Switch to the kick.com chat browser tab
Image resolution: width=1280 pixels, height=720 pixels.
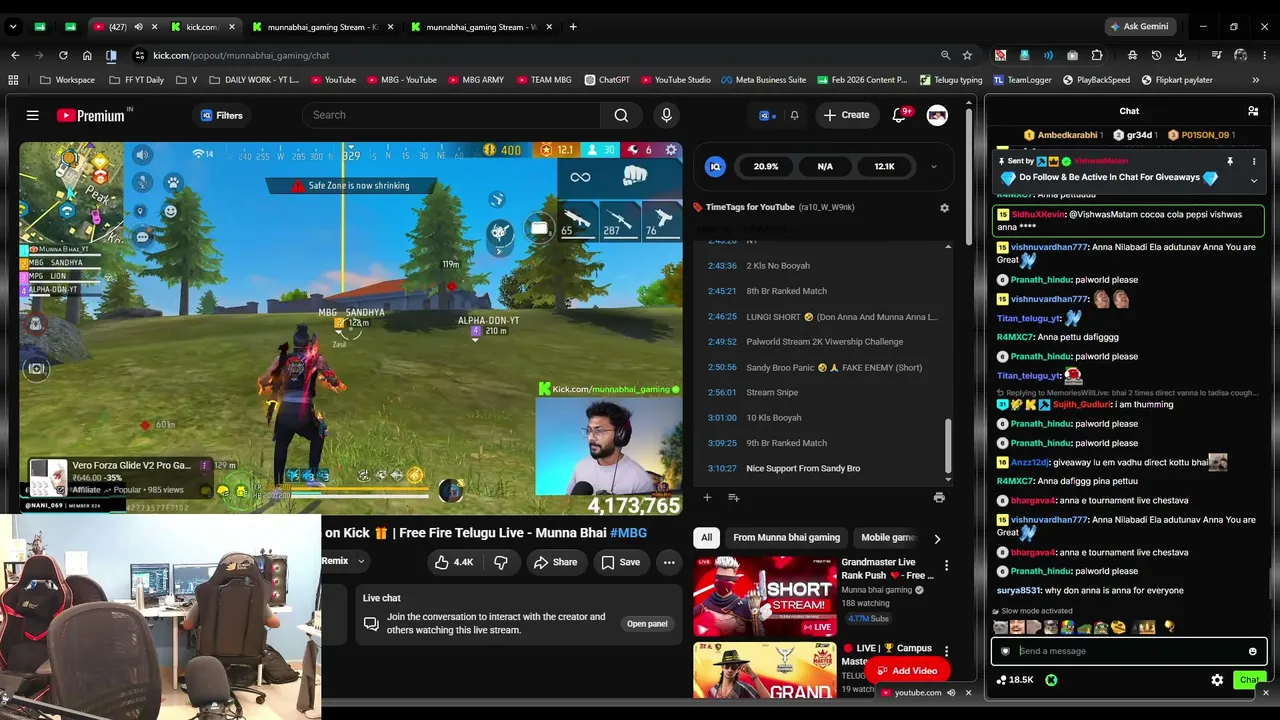point(202,27)
